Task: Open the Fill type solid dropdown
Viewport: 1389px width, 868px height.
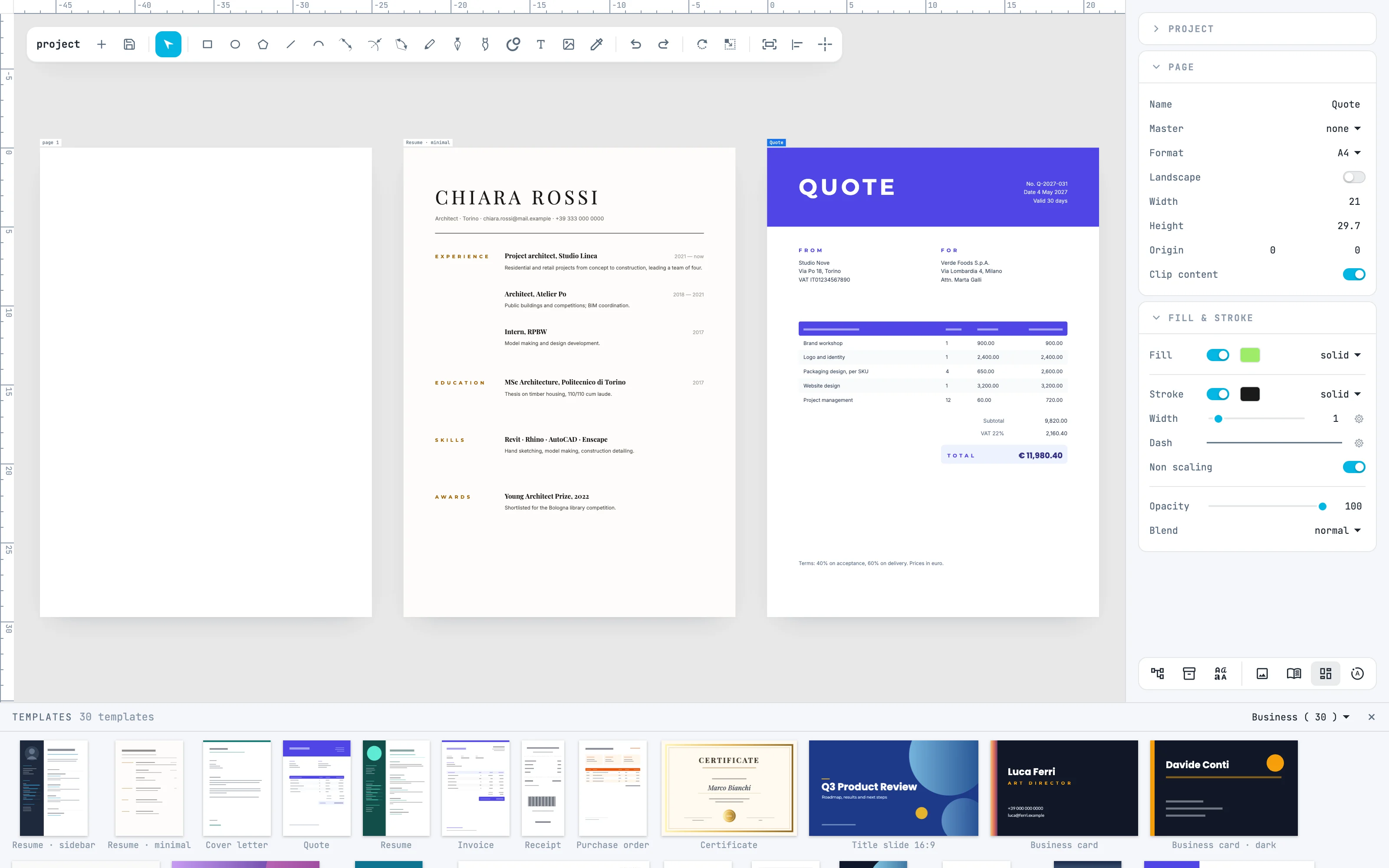Action: coord(1340,355)
